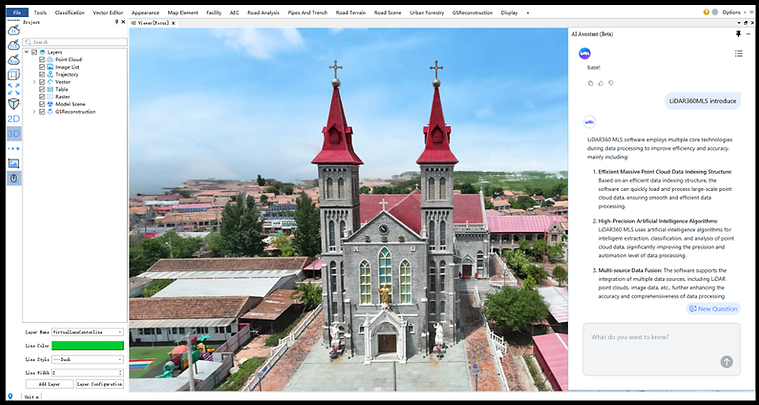The width and height of the screenshot is (759, 405).
Task: Switch to the GS Viewer tab
Action: coord(150,23)
